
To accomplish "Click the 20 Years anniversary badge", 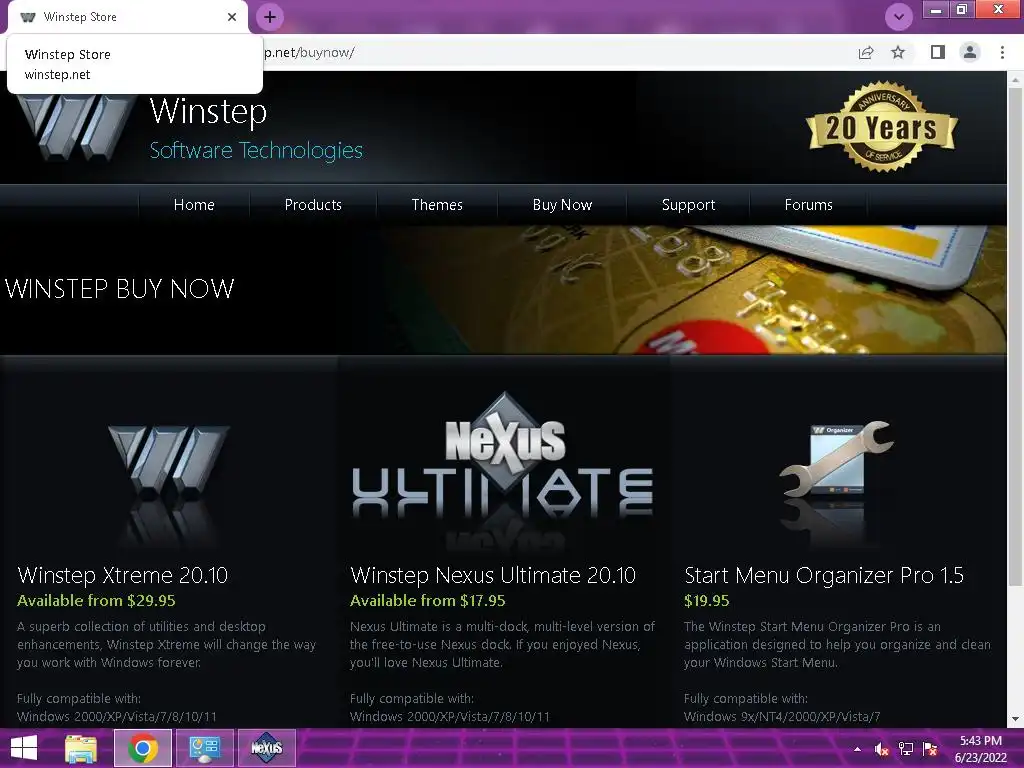I will pos(882,126).
